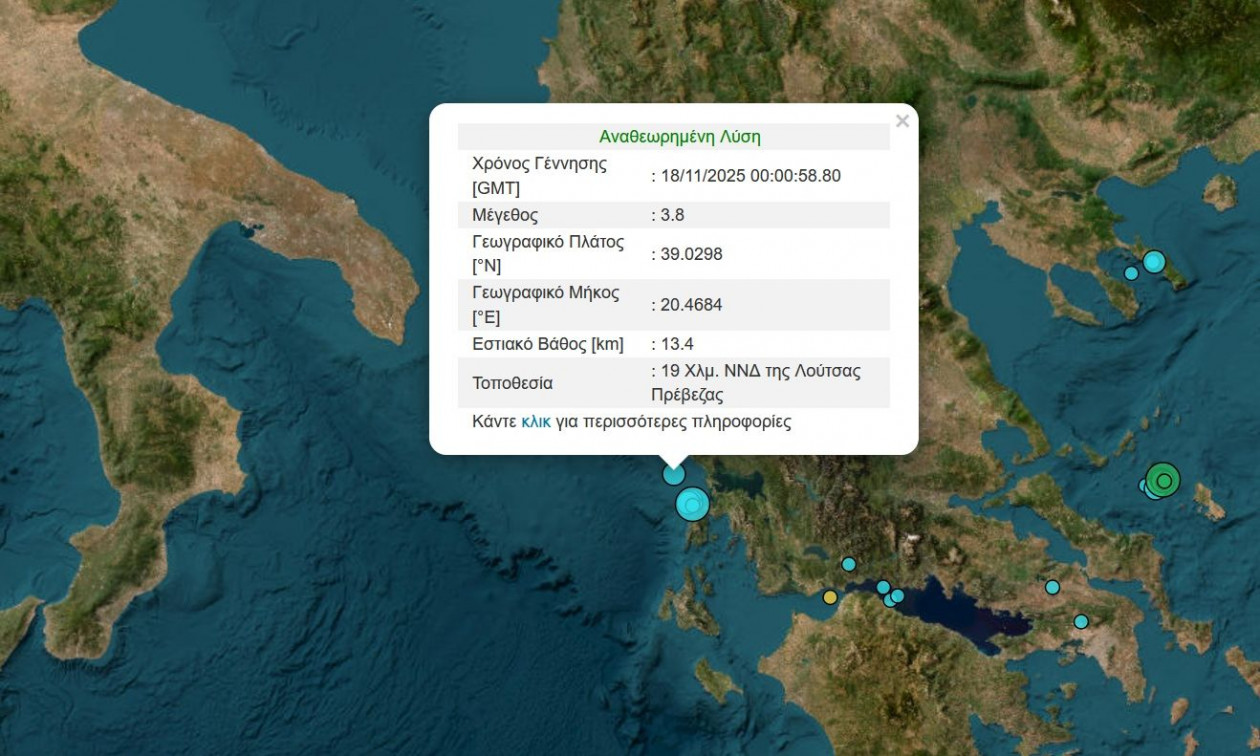Screen dimensions: 1260x756
Task: Click the cyan marker overlapping the green Aegean epicenter
Action: (x=1144, y=485)
